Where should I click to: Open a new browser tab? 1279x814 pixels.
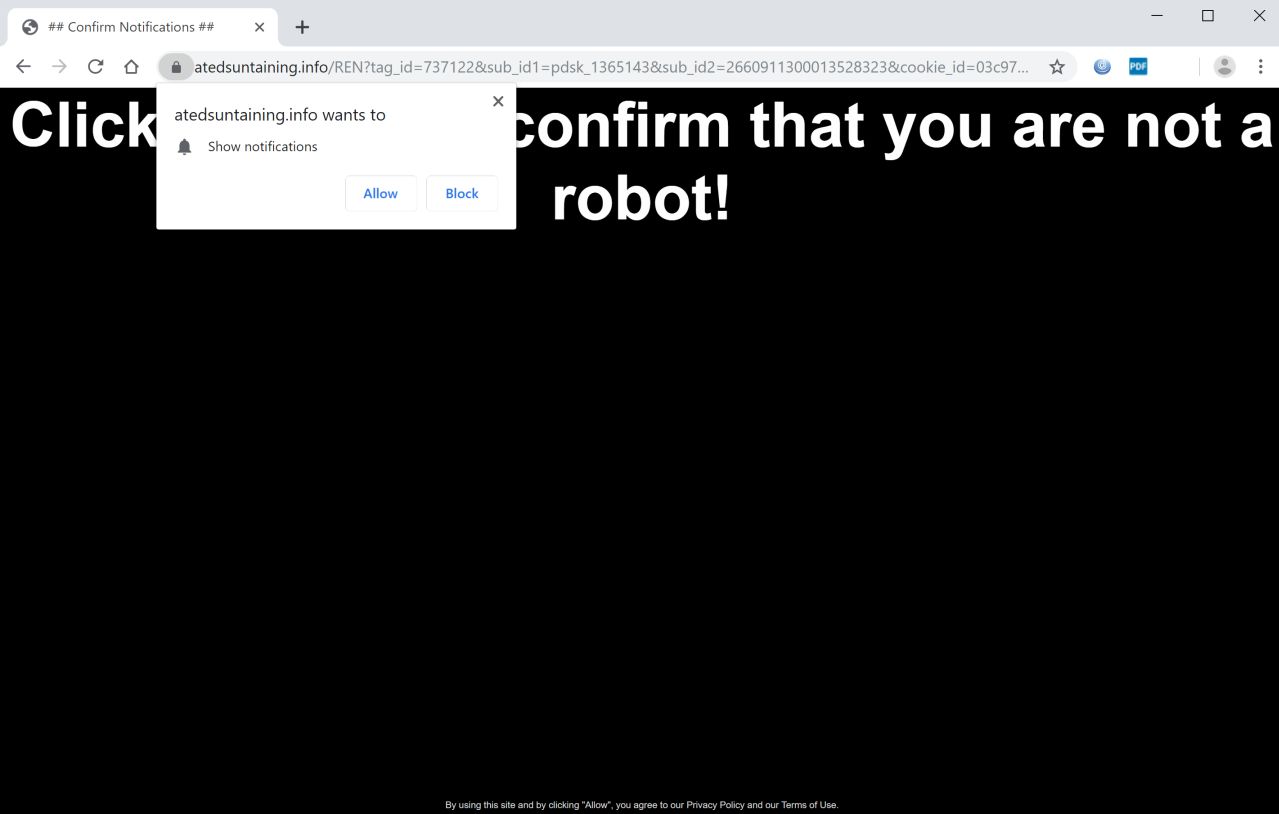coord(302,27)
